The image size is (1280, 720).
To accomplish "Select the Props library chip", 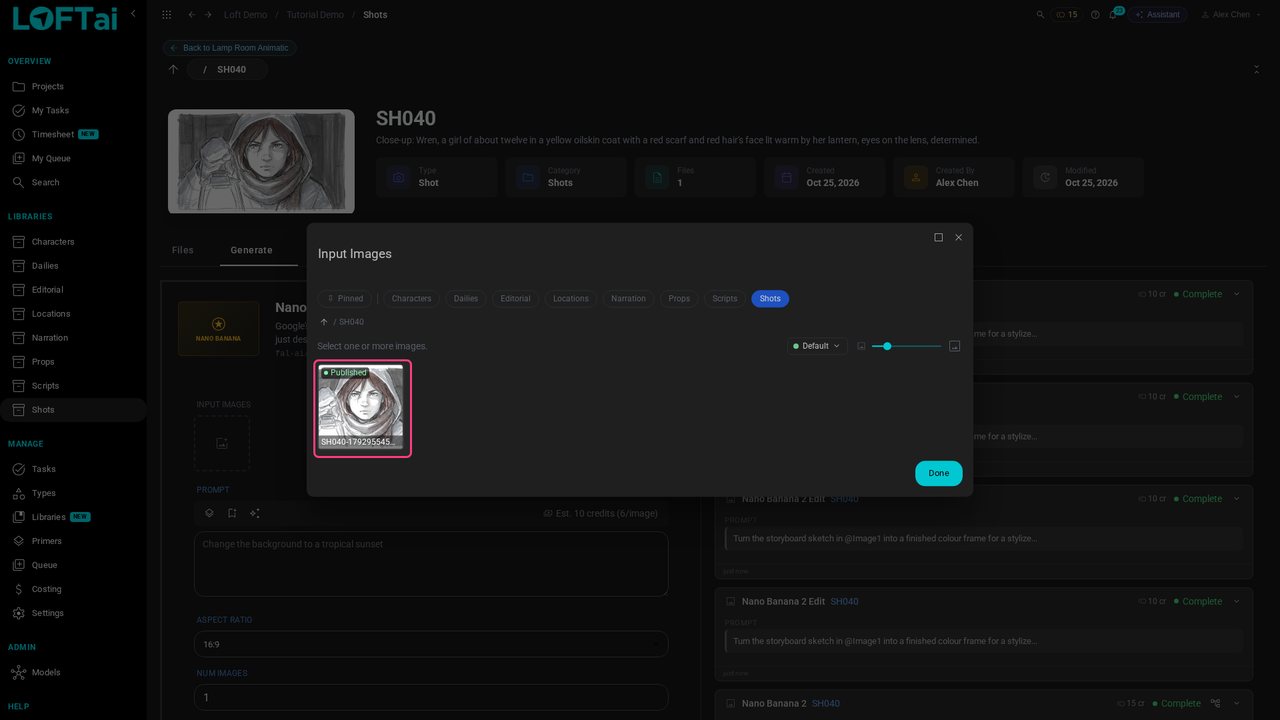I will [x=679, y=298].
